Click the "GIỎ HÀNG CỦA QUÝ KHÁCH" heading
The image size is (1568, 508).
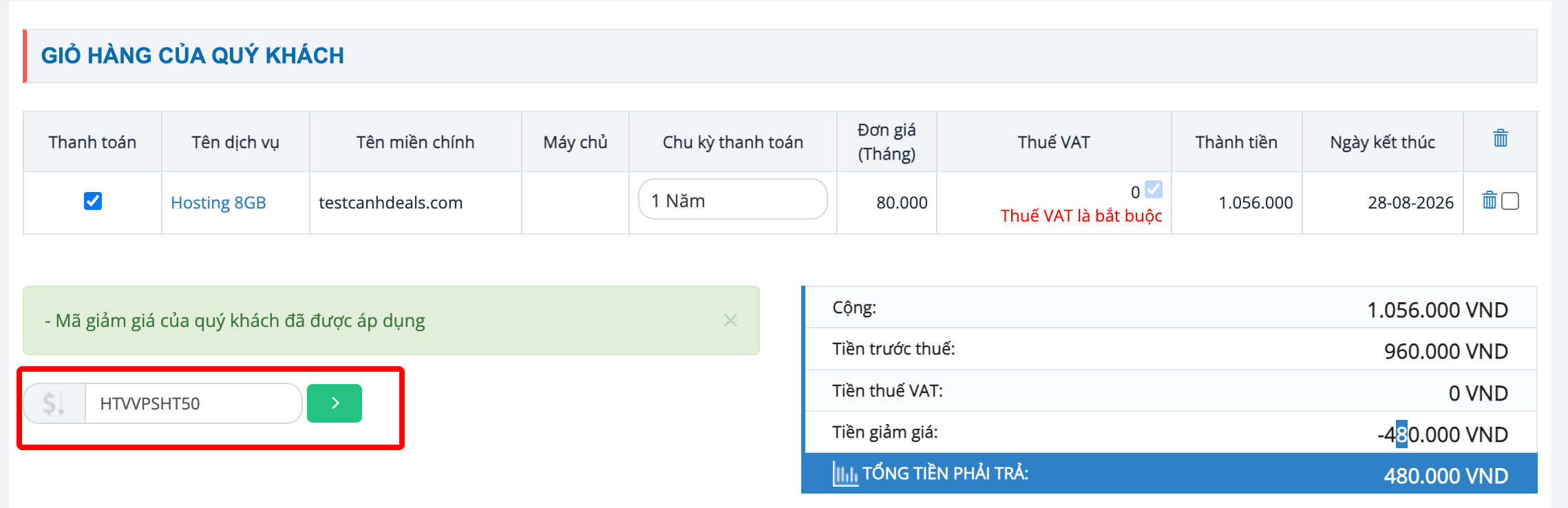193,56
